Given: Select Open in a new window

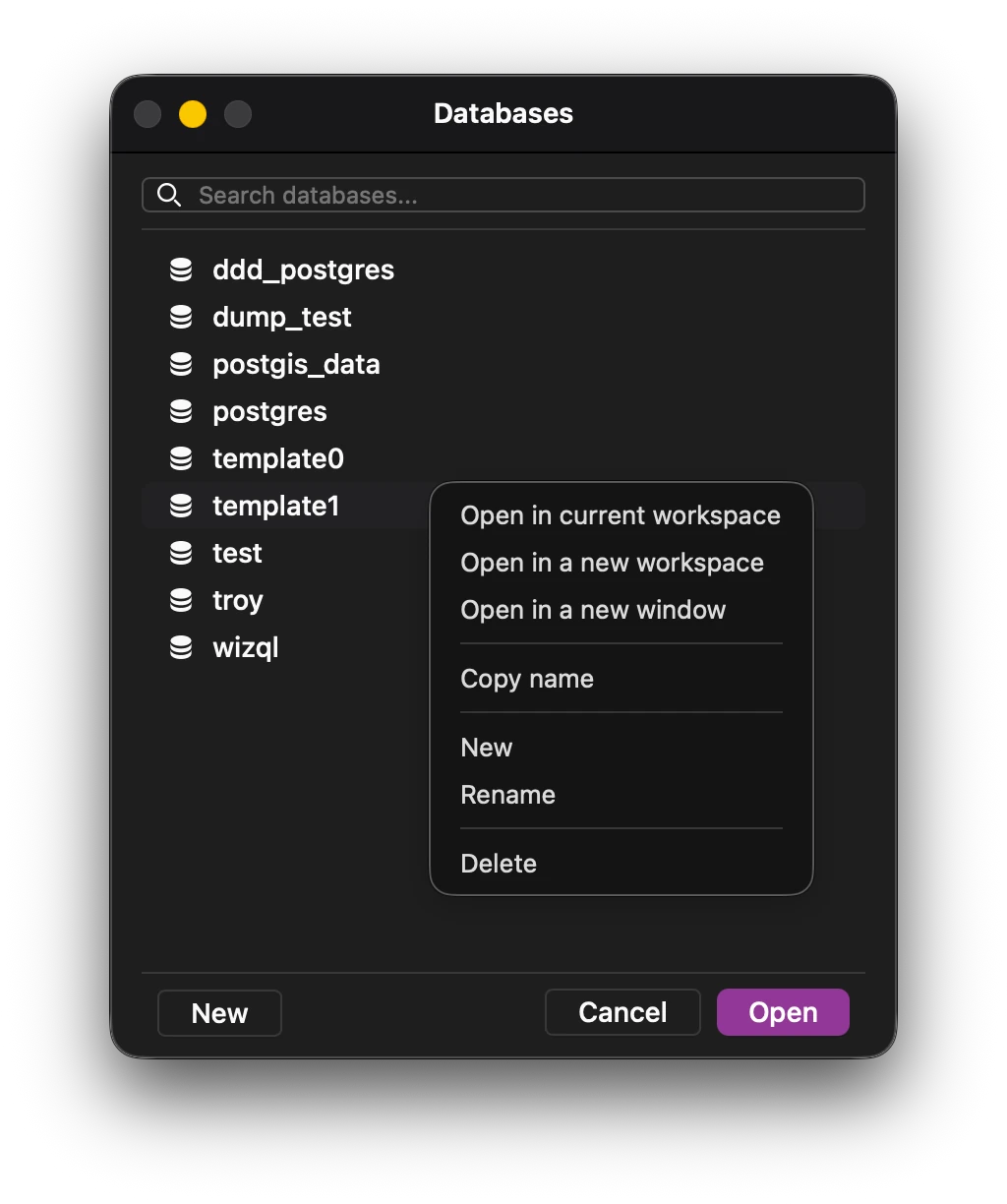Looking at the screenshot, I should coord(593,610).
